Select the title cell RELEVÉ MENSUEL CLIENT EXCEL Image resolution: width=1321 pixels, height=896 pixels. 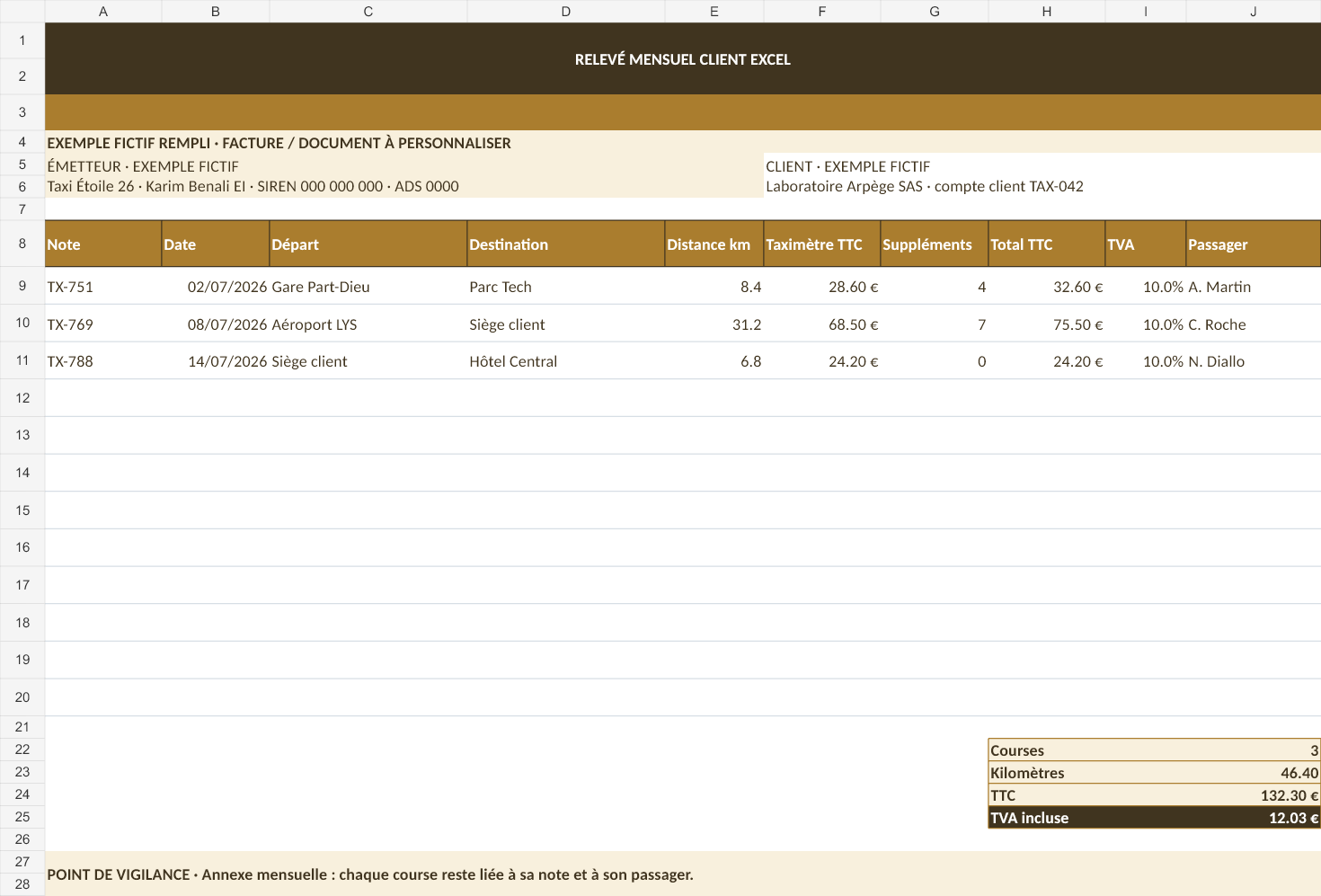[683, 58]
